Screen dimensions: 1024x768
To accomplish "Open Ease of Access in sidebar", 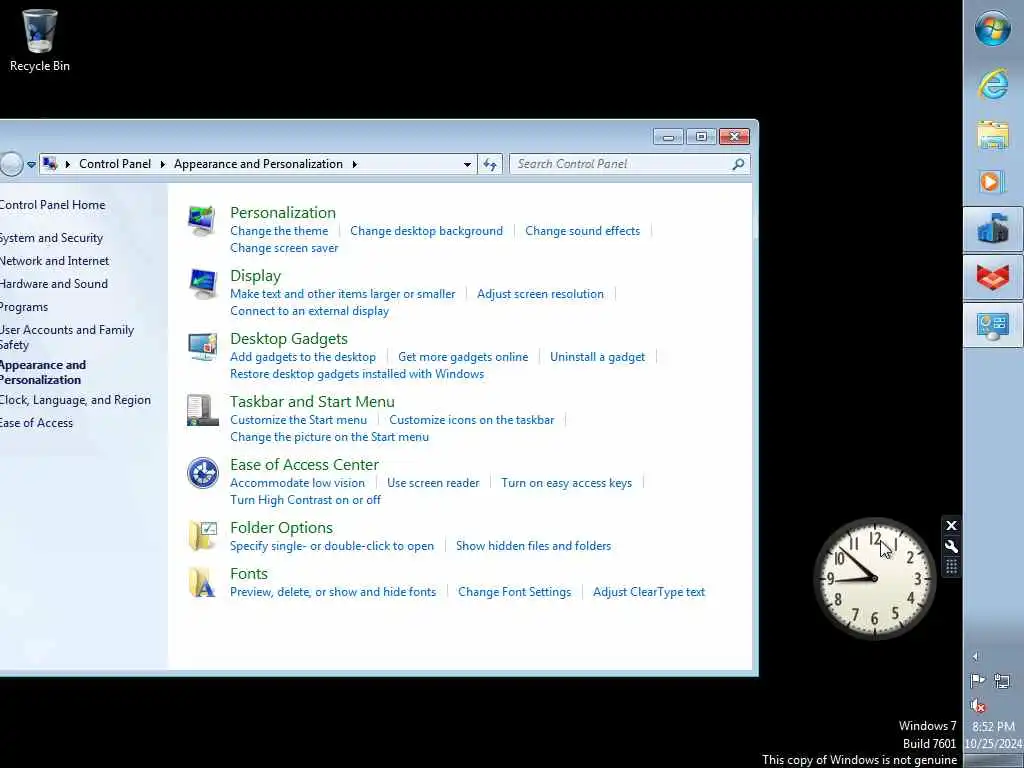I will pyautogui.click(x=36, y=423).
